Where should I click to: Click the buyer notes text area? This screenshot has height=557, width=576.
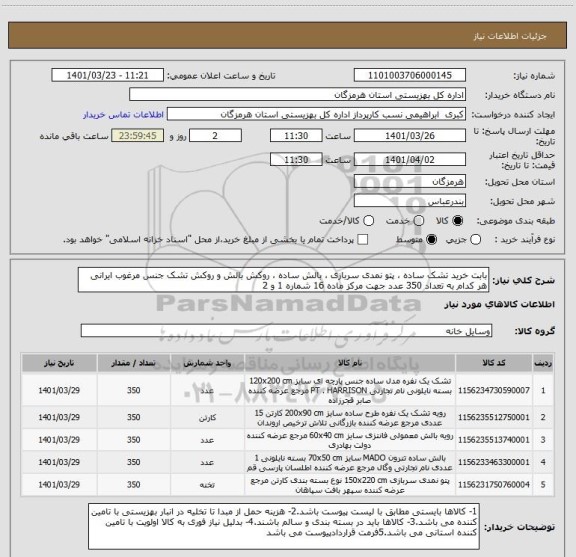click(x=284, y=526)
